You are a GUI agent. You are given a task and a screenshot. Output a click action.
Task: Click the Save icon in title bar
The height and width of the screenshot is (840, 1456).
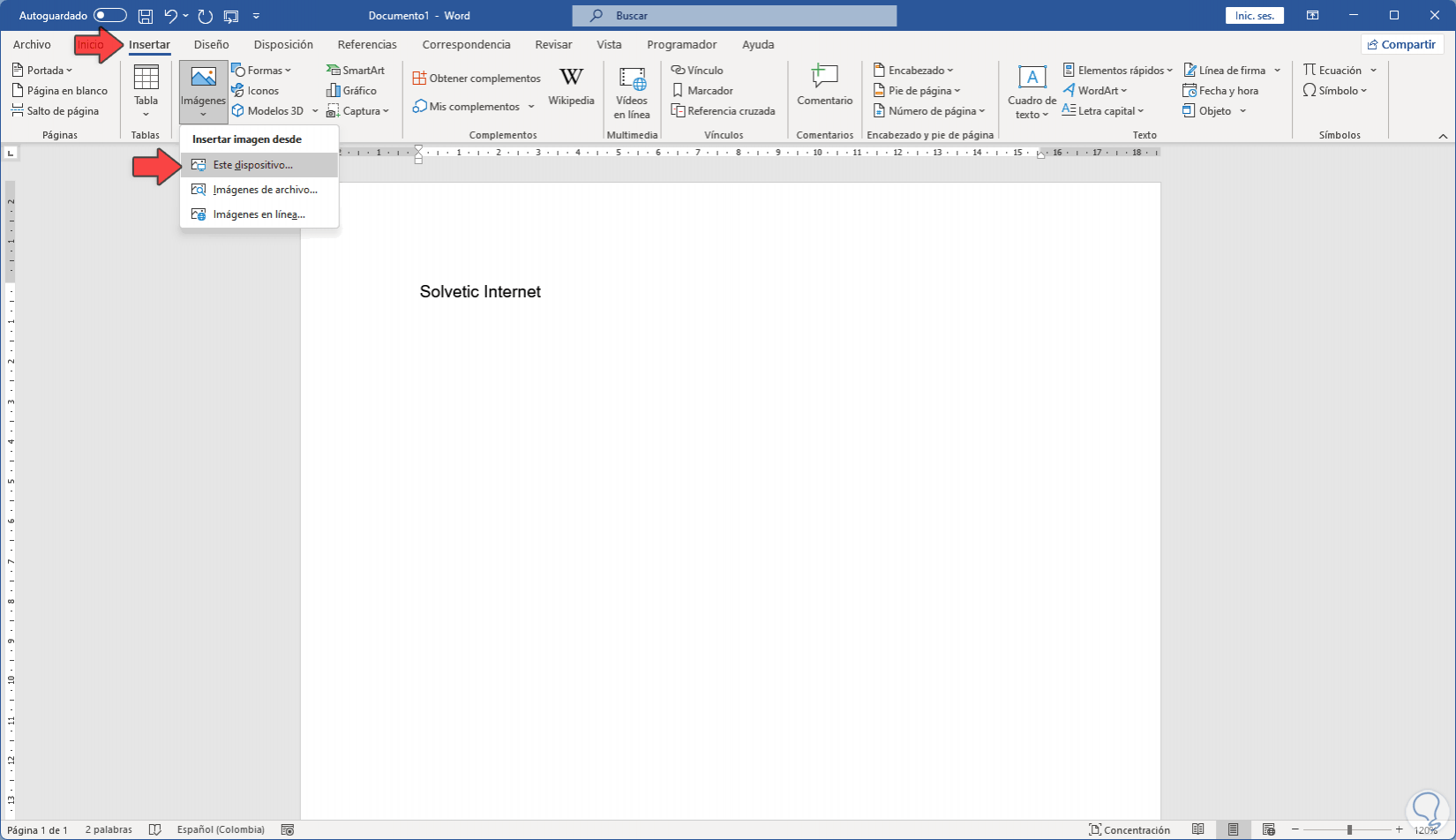coord(146,16)
